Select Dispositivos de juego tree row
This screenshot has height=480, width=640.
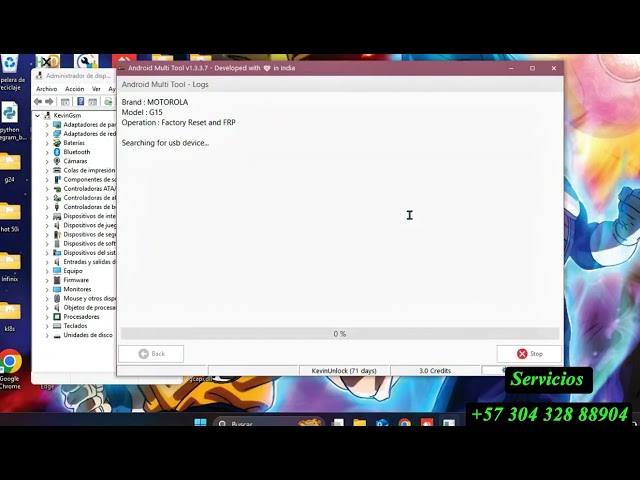(84, 225)
